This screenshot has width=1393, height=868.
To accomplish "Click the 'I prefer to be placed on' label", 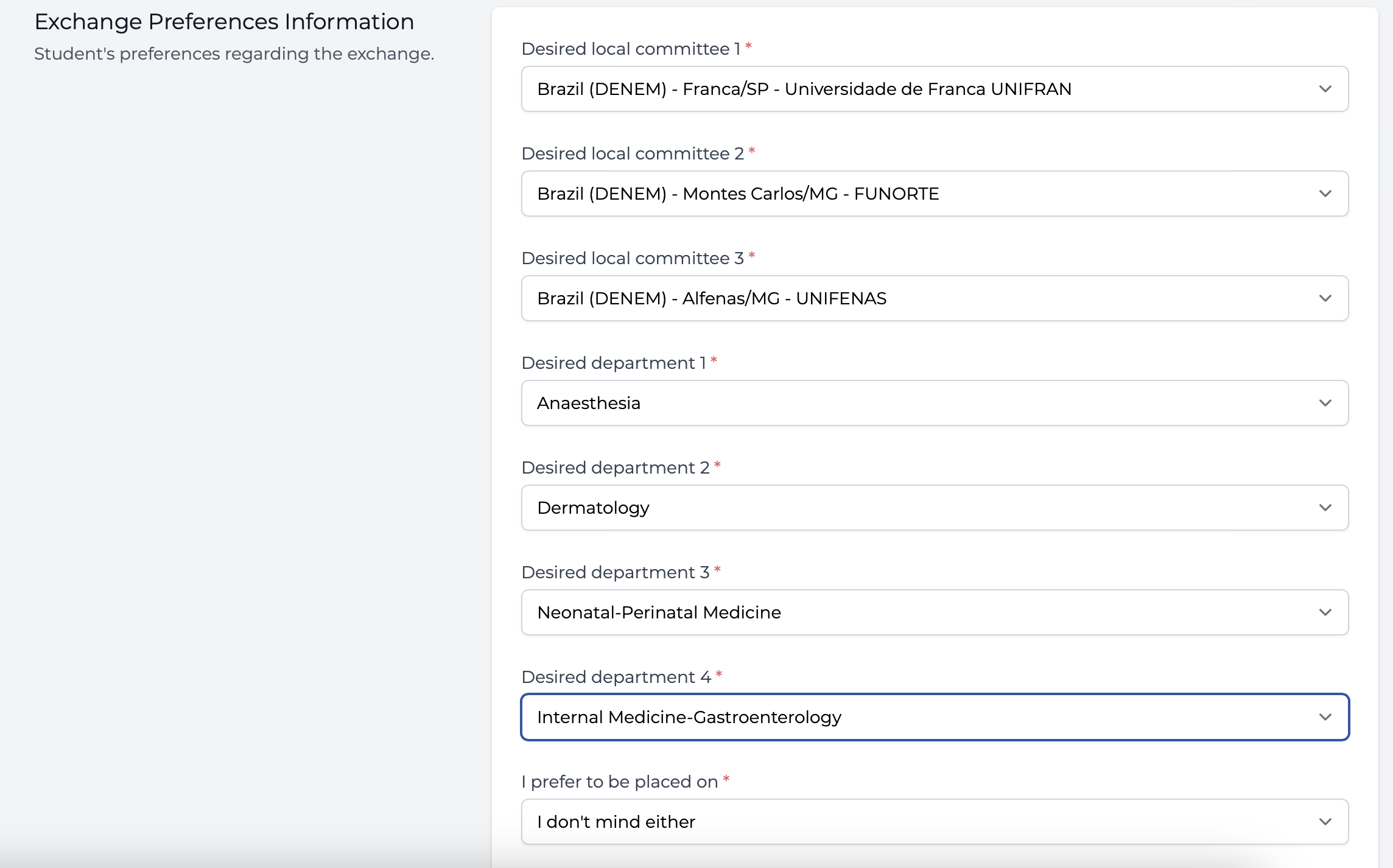I will click(x=620, y=782).
